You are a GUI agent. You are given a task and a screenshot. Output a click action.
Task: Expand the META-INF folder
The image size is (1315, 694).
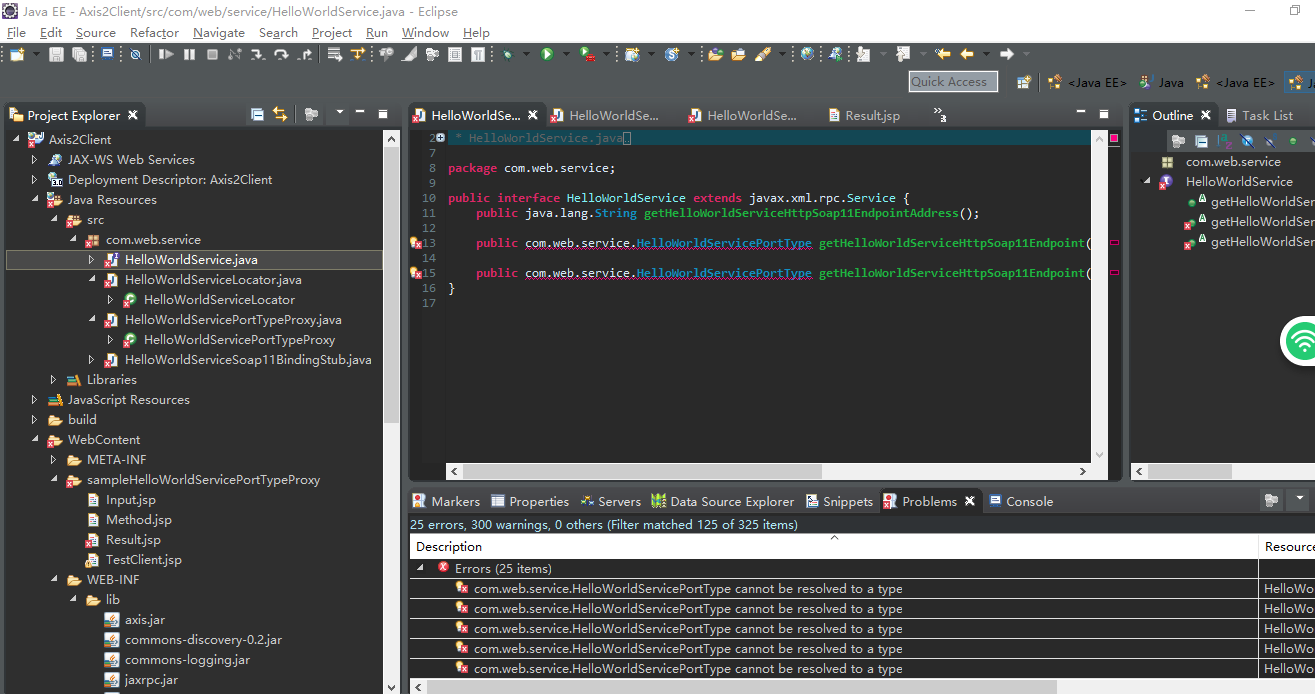pos(53,460)
